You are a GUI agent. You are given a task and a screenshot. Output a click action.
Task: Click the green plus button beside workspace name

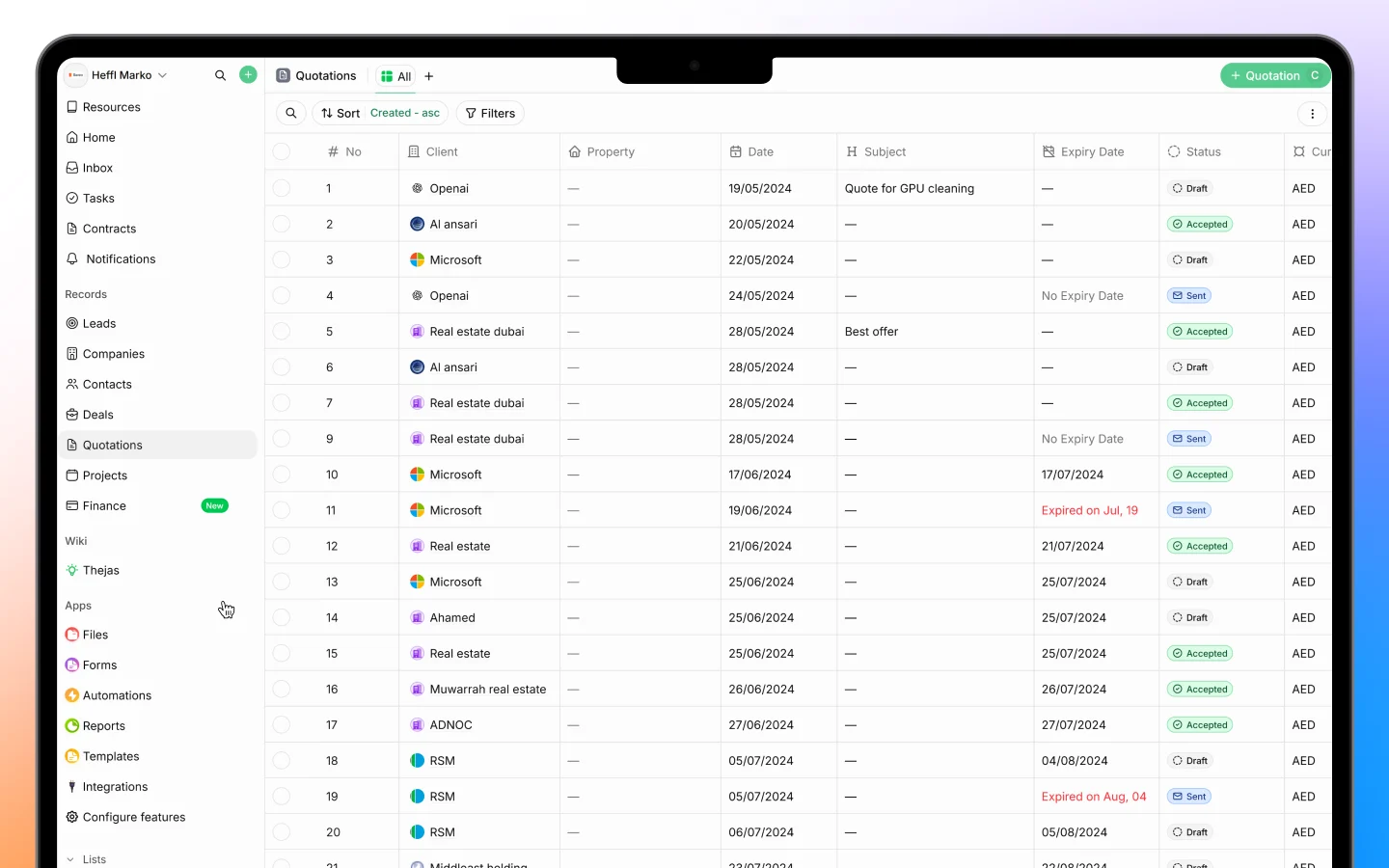click(248, 74)
